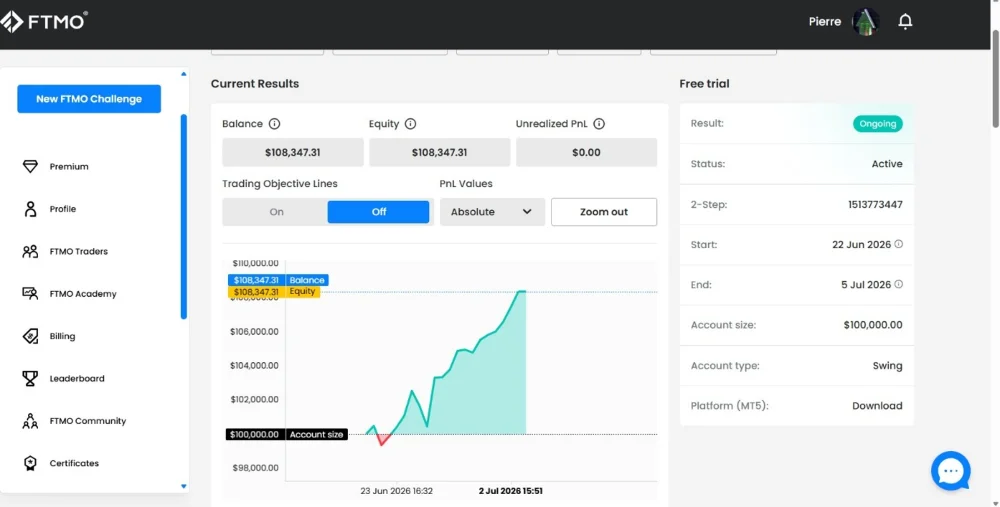Click sidebar scroll up arrow

coord(184,75)
